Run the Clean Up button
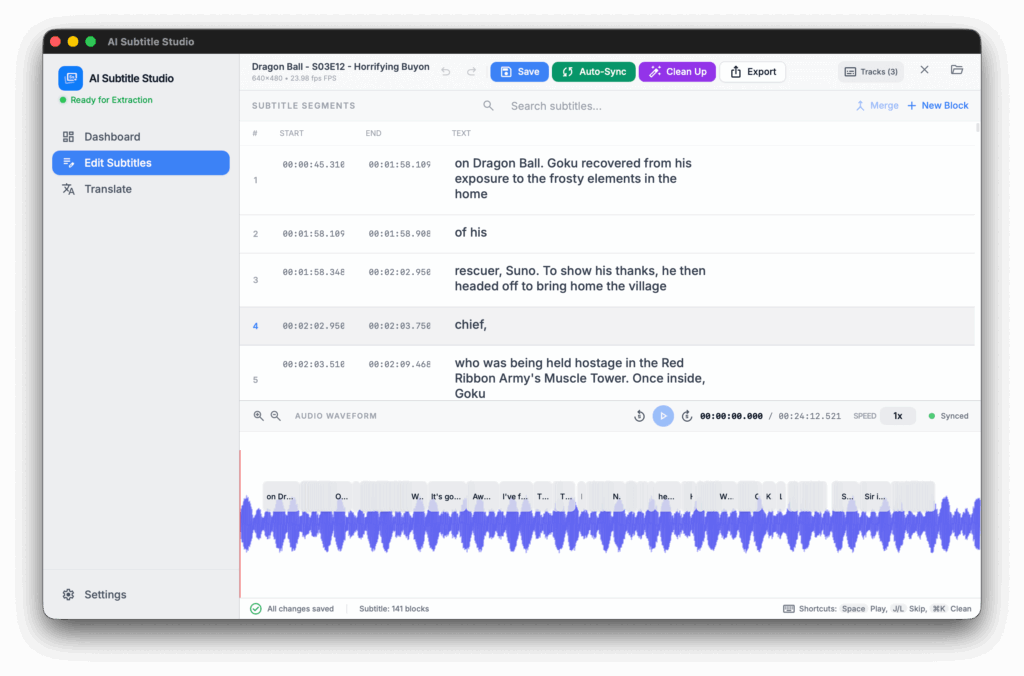This screenshot has width=1024, height=676. tap(677, 72)
